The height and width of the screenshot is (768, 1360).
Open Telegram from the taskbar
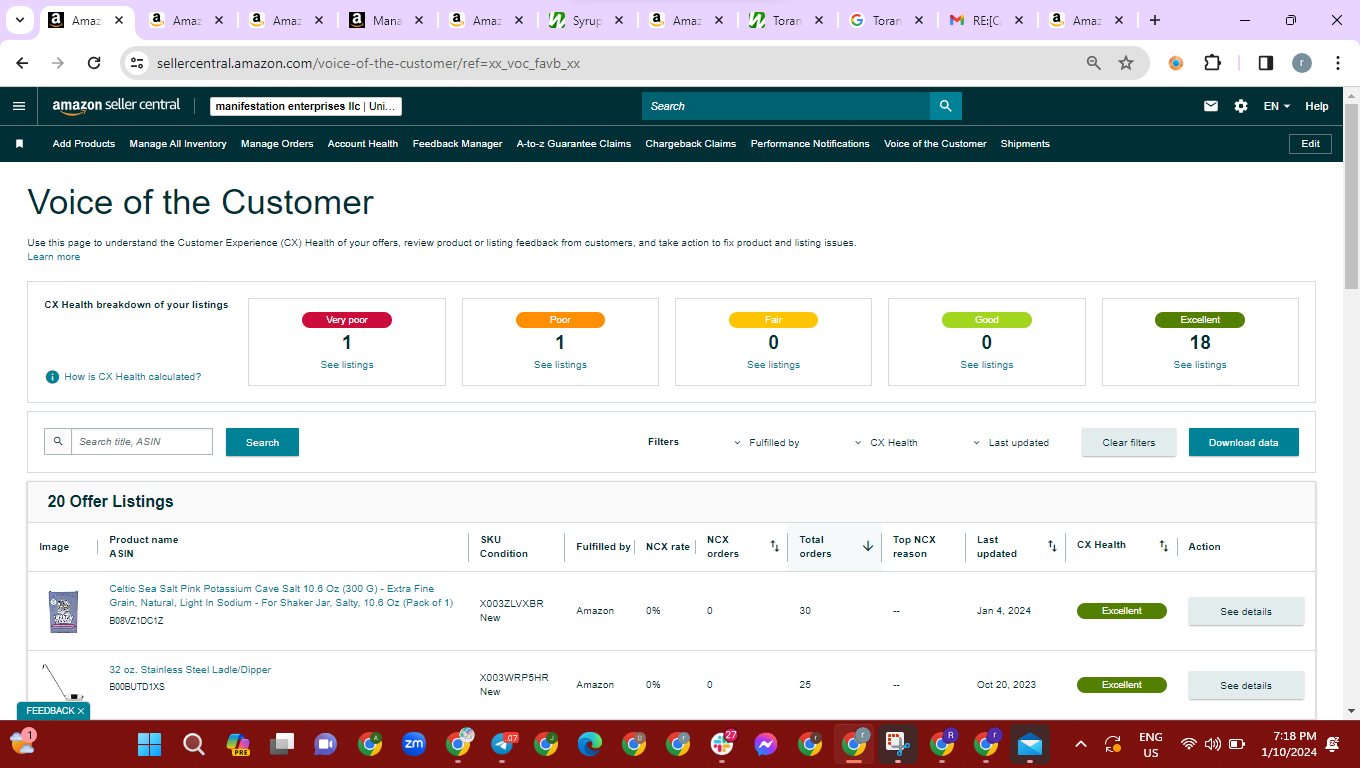point(503,744)
